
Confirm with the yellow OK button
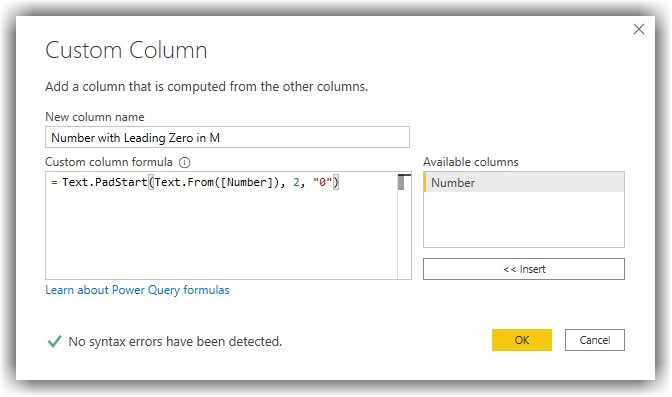coord(522,340)
